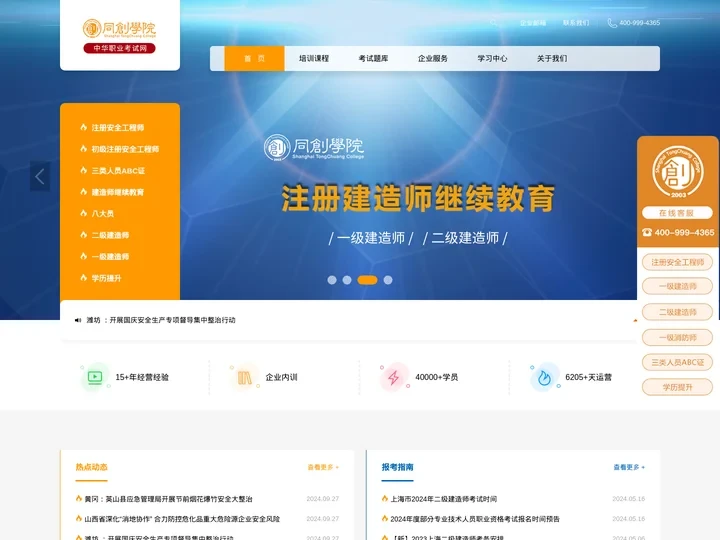The height and width of the screenshot is (540, 720).
Task: Click the pink lightning icon for 40000+学员
Action: 394,377
